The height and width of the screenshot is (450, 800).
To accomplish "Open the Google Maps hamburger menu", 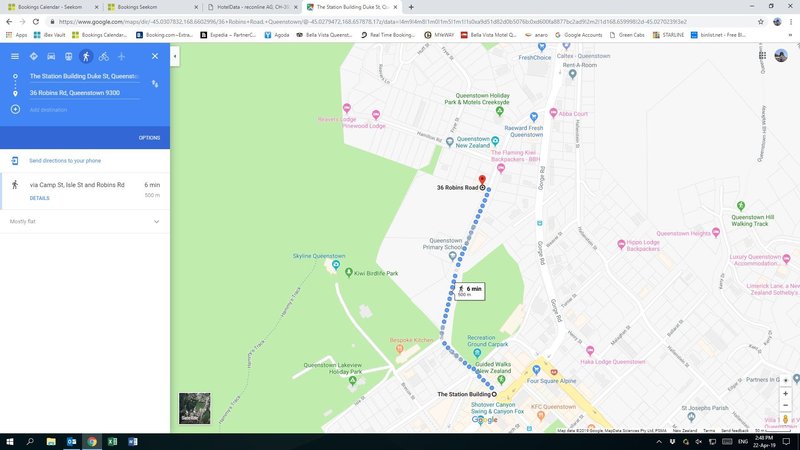I will (14, 56).
